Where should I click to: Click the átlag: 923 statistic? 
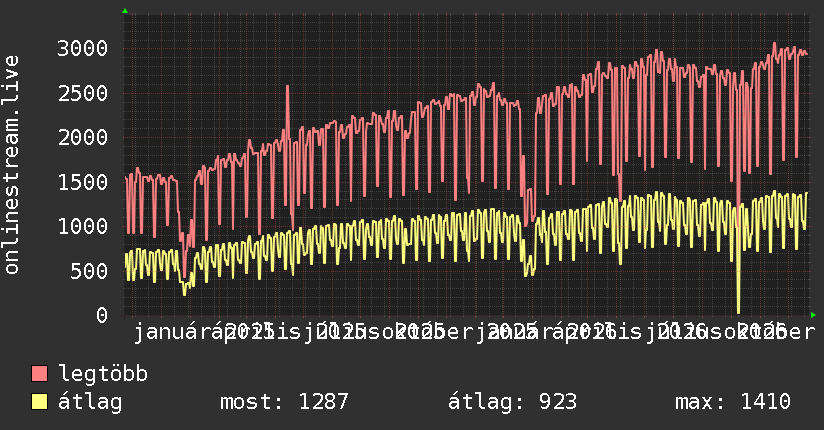pyautogui.click(x=512, y=402)
